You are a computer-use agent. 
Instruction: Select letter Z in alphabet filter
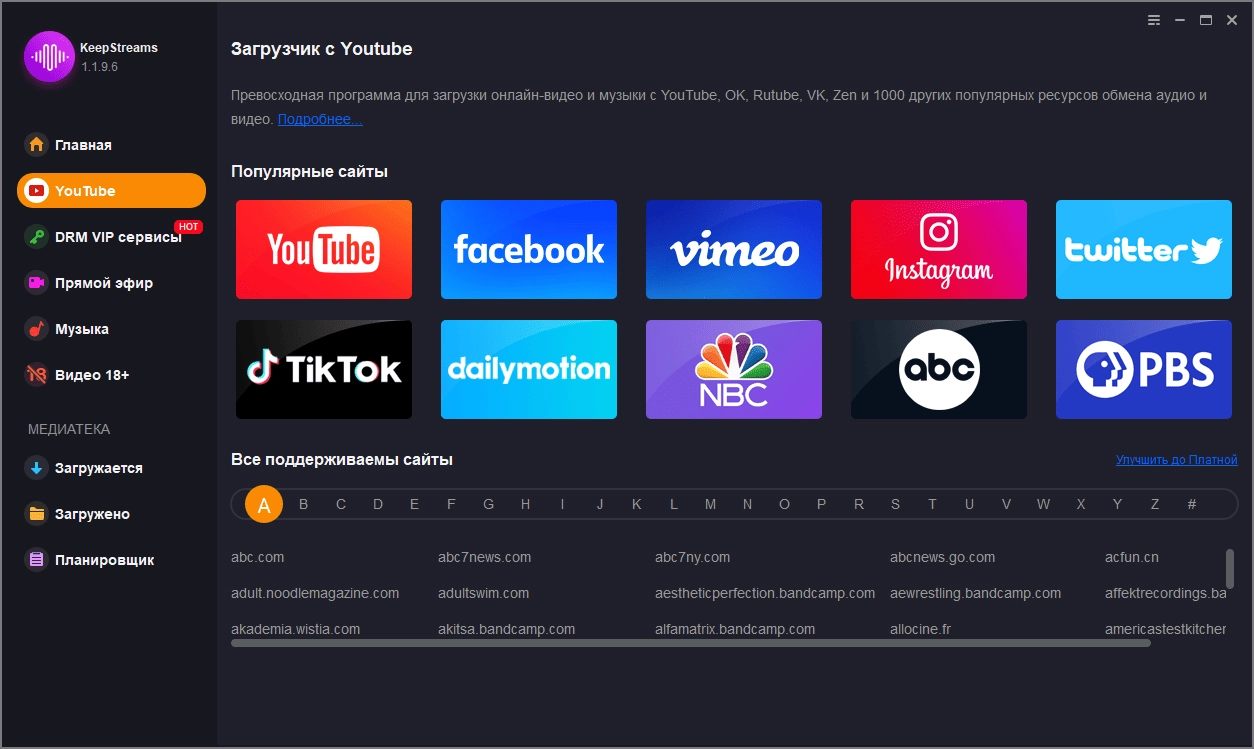coord(1154,505)
